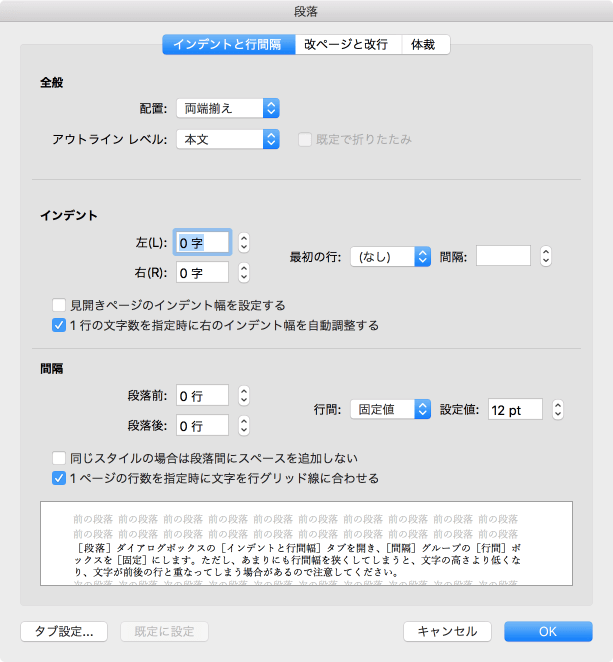Screen dimensions: 613x662
Task: Open the 配置 alignment dropdown
Action: pos(227,108)
